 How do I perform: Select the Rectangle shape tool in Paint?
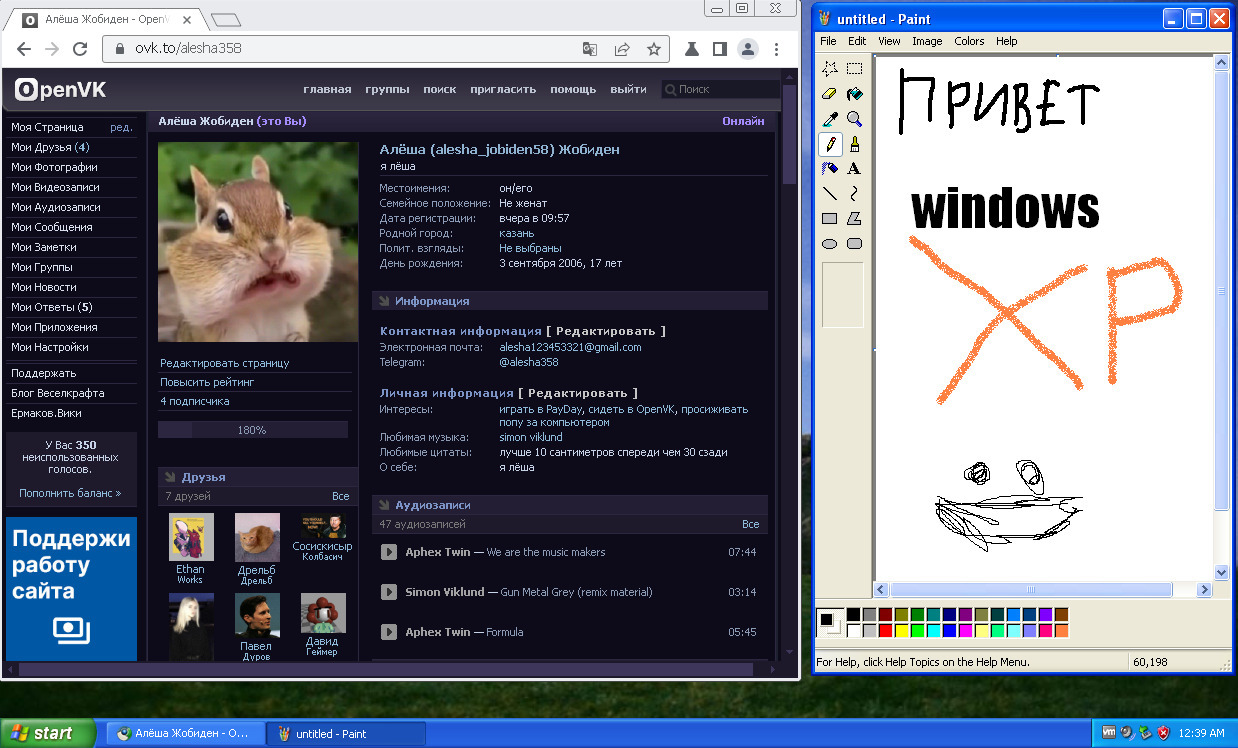pyautogui.click(x=830, y=219)
